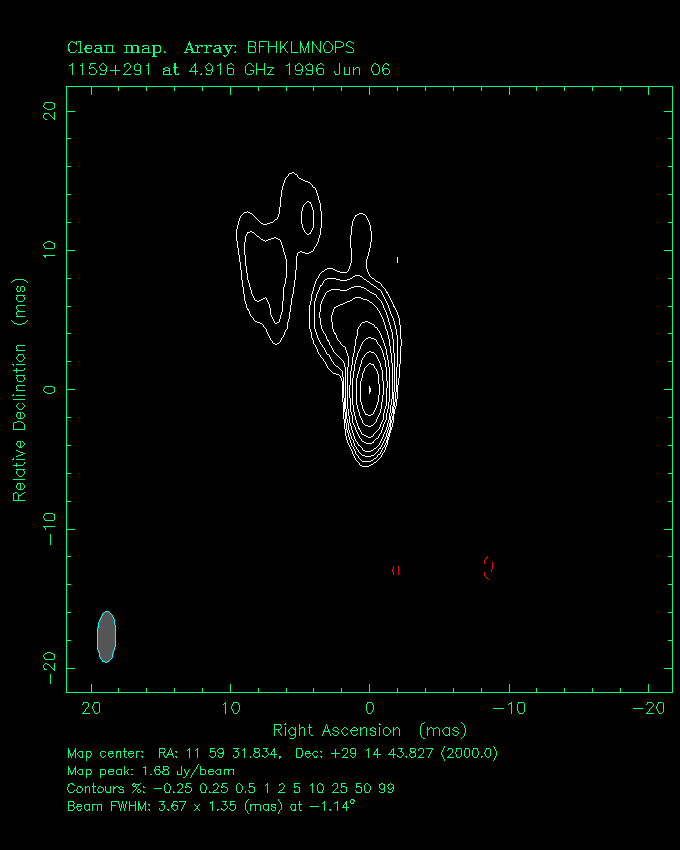Click the 'Right Ascension (mas)' axis label
This screenshot has width=680, height=850.
click(369, 730)
